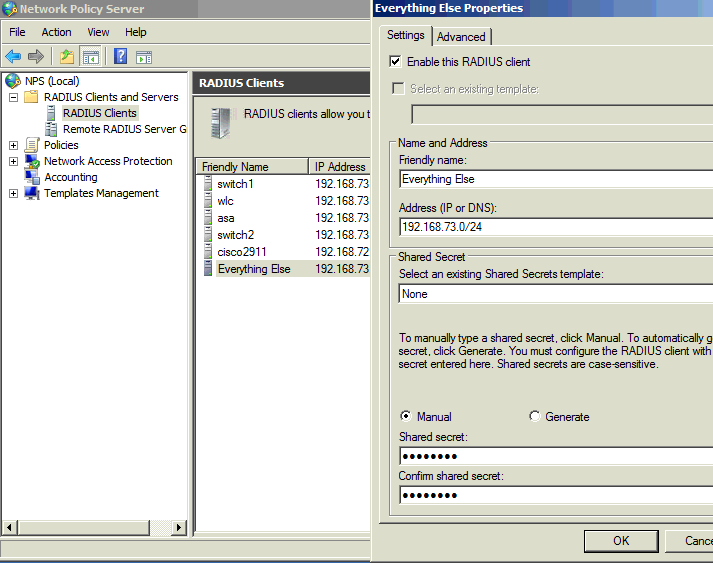Viewport: 713px width, 563px height.
Task: Toggle the Show/Hide Console Tree icon
Action: coord(91,57)
